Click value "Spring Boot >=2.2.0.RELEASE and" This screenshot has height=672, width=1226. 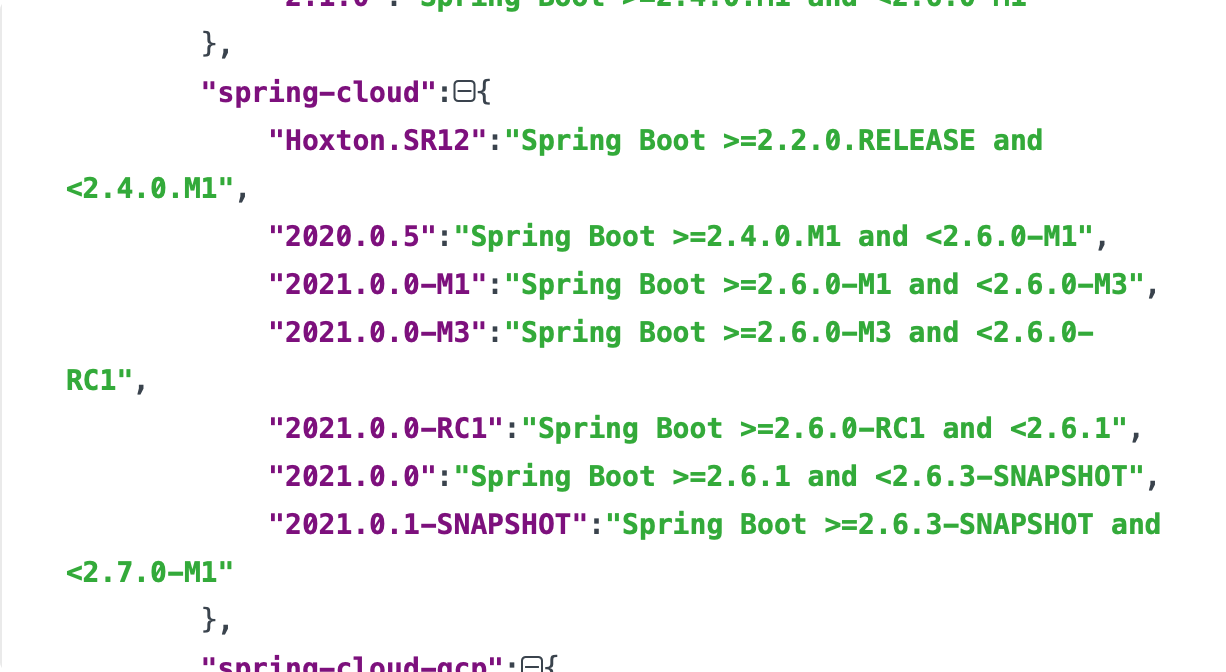tap(774, 141)
